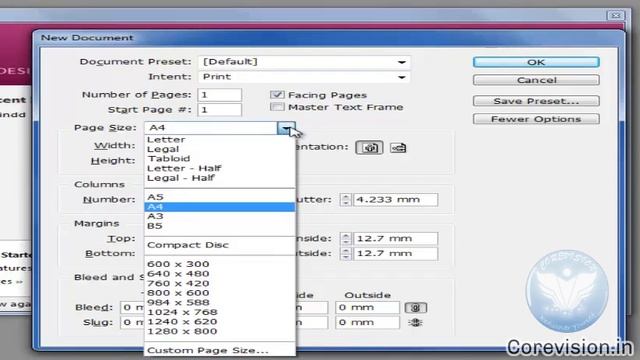Toggle the bleed chain link icon
The width and height of the screenshot is (640, 360).
(x=416, y=307)
